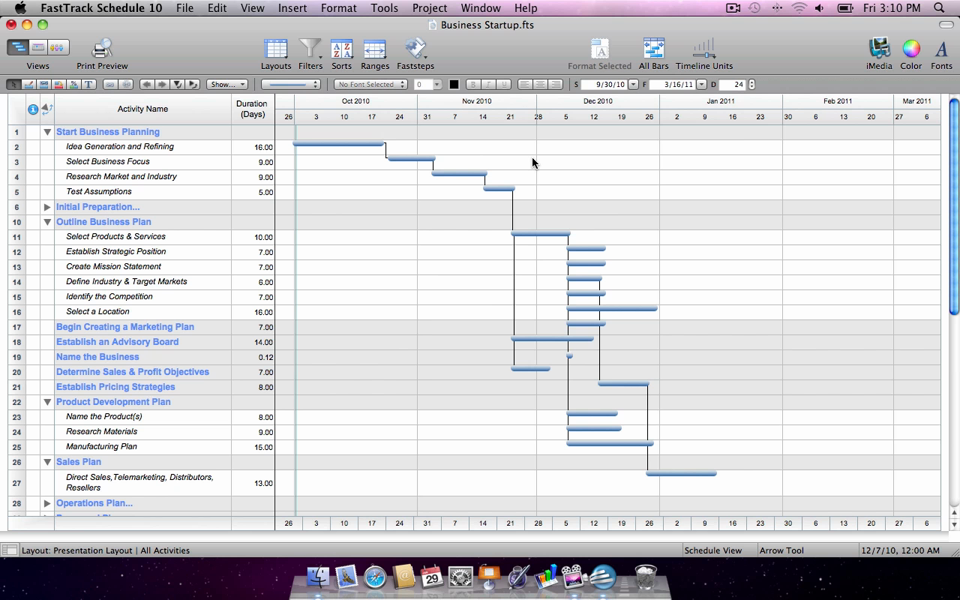Click the outdent left arrow button

pos(147,84)
